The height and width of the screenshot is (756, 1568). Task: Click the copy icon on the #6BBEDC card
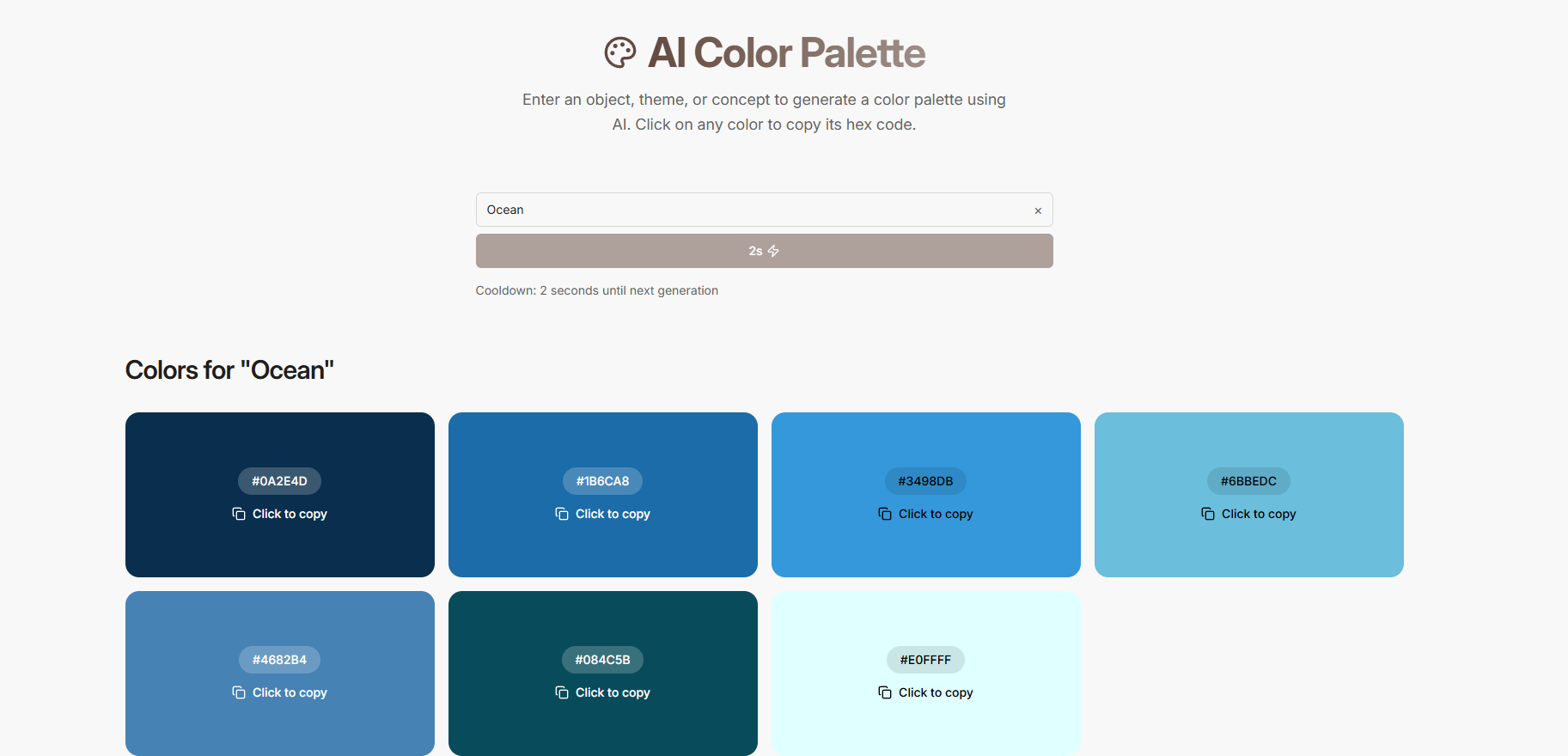[x=1207, y=514]
